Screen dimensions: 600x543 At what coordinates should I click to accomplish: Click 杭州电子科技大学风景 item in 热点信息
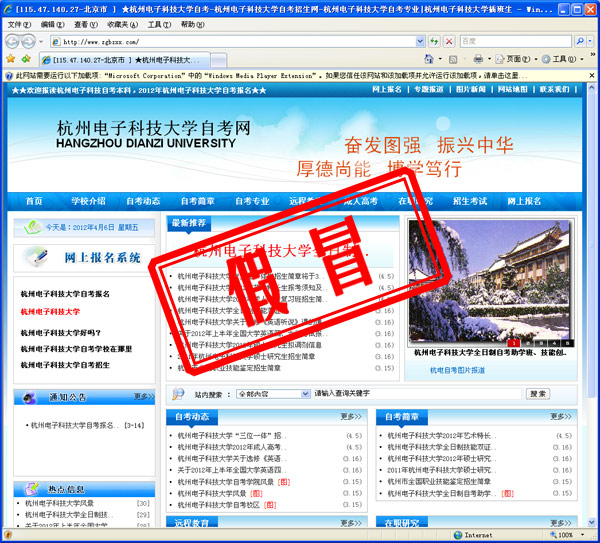click(59, 503)
